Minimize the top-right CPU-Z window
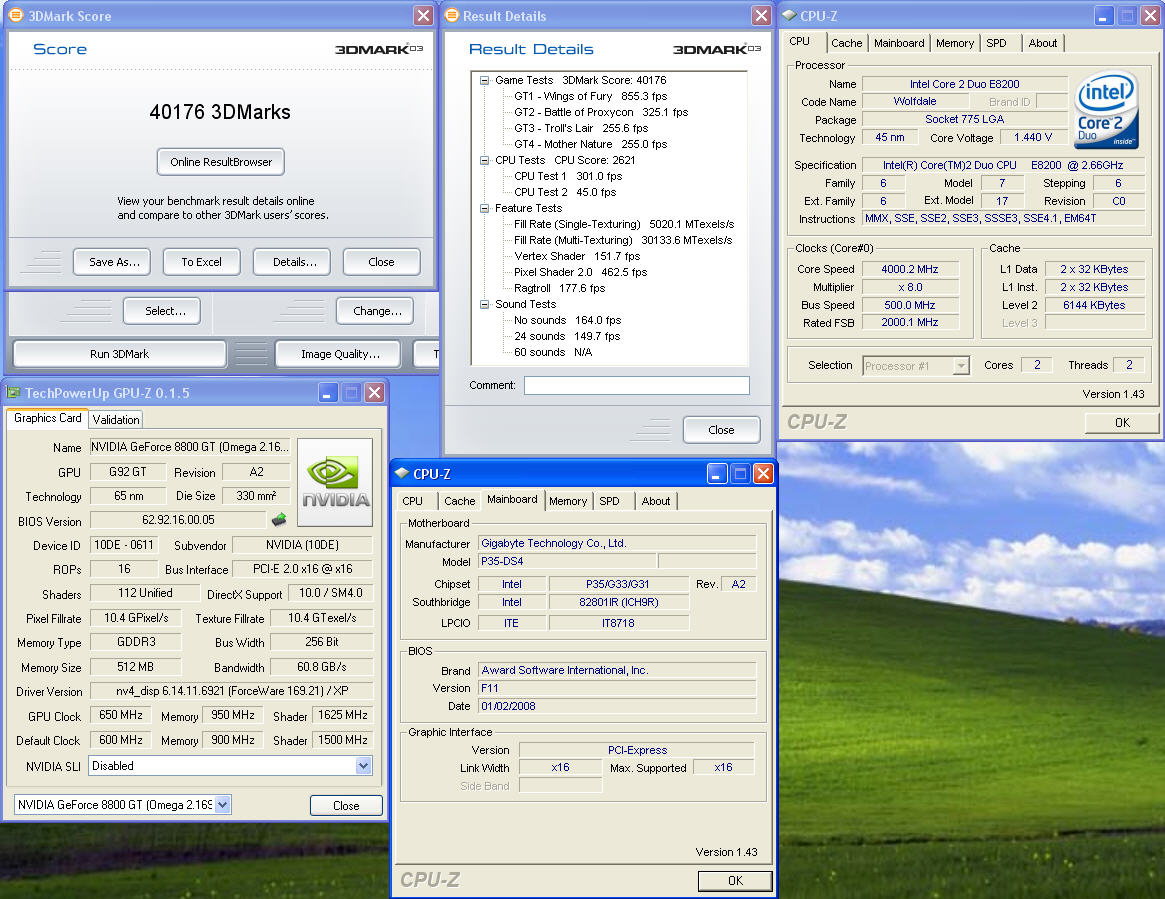The width and height of the screenshot is (1165, 899). tap(1103, 15)
